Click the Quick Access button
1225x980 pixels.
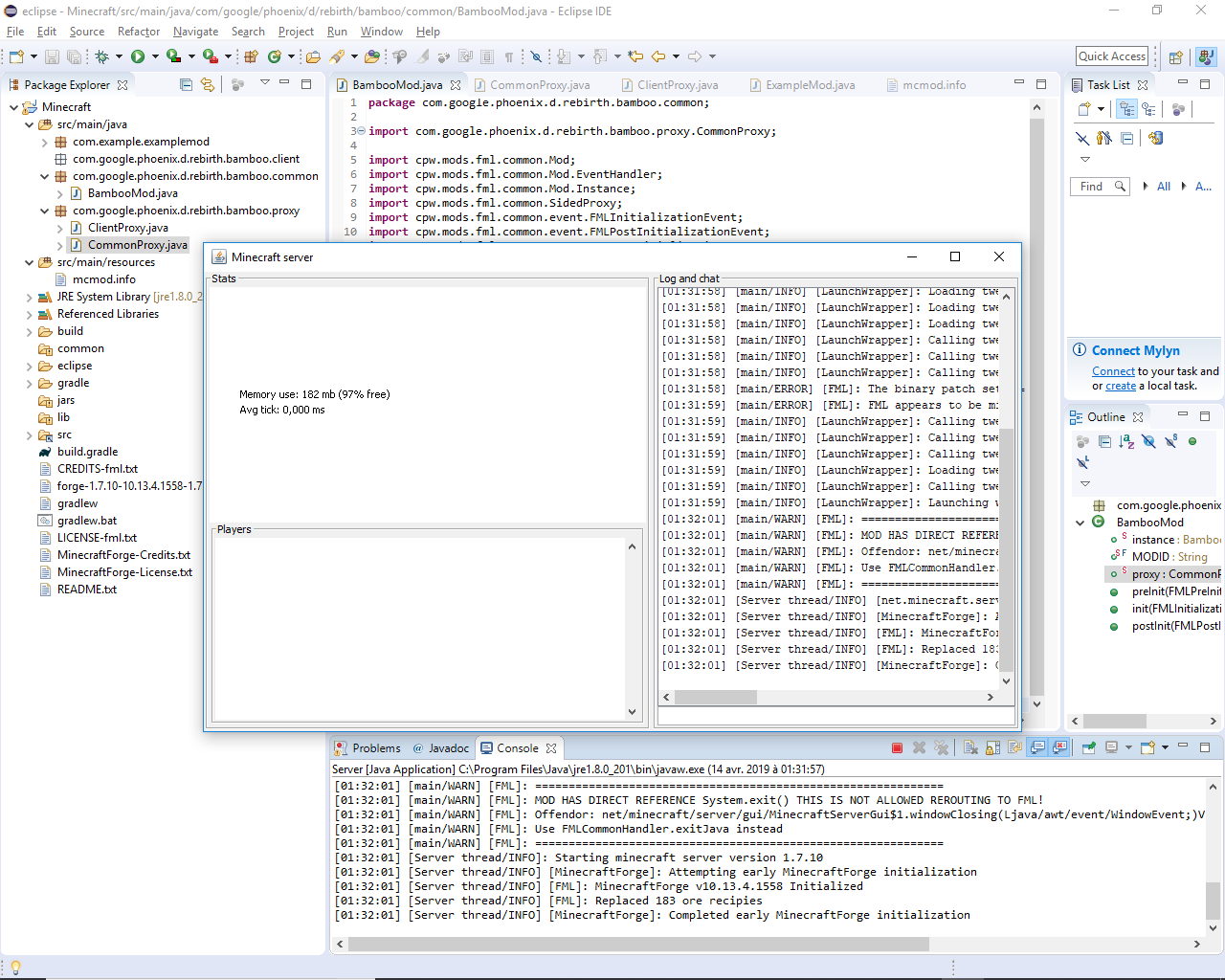pyautogui.click(x=1111, y=56)
